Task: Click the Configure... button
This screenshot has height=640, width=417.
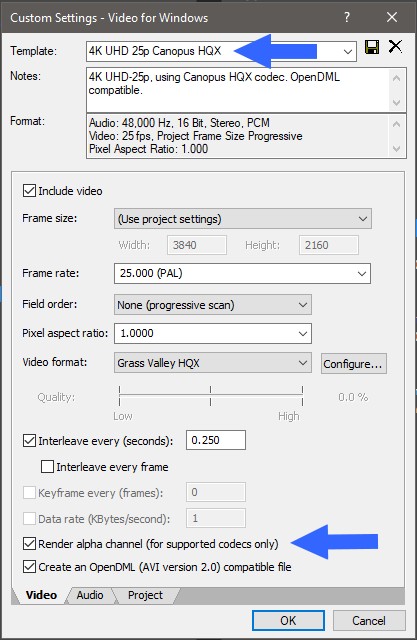Action: point(353,364)
